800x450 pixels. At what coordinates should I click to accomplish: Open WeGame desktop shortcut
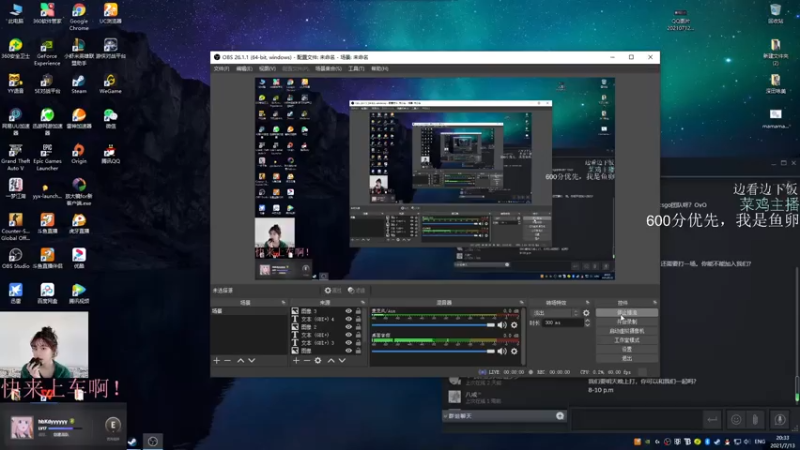110,84
